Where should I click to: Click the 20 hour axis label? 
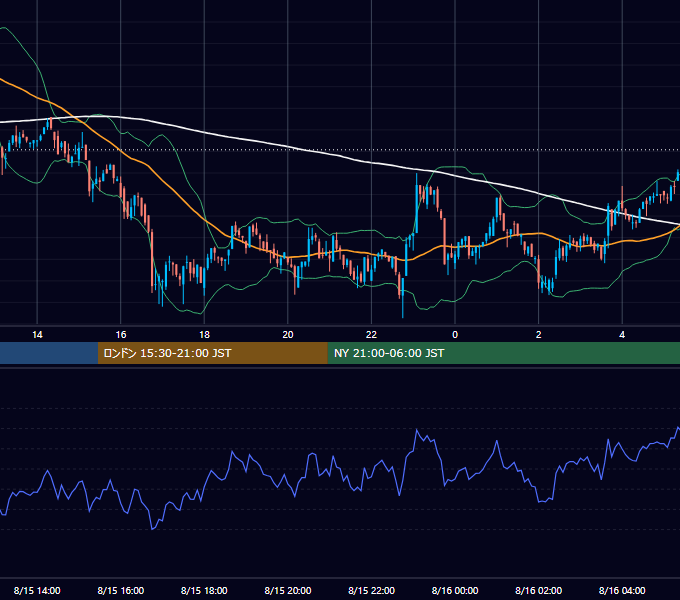pyautogui.click(x=288, y=335)
